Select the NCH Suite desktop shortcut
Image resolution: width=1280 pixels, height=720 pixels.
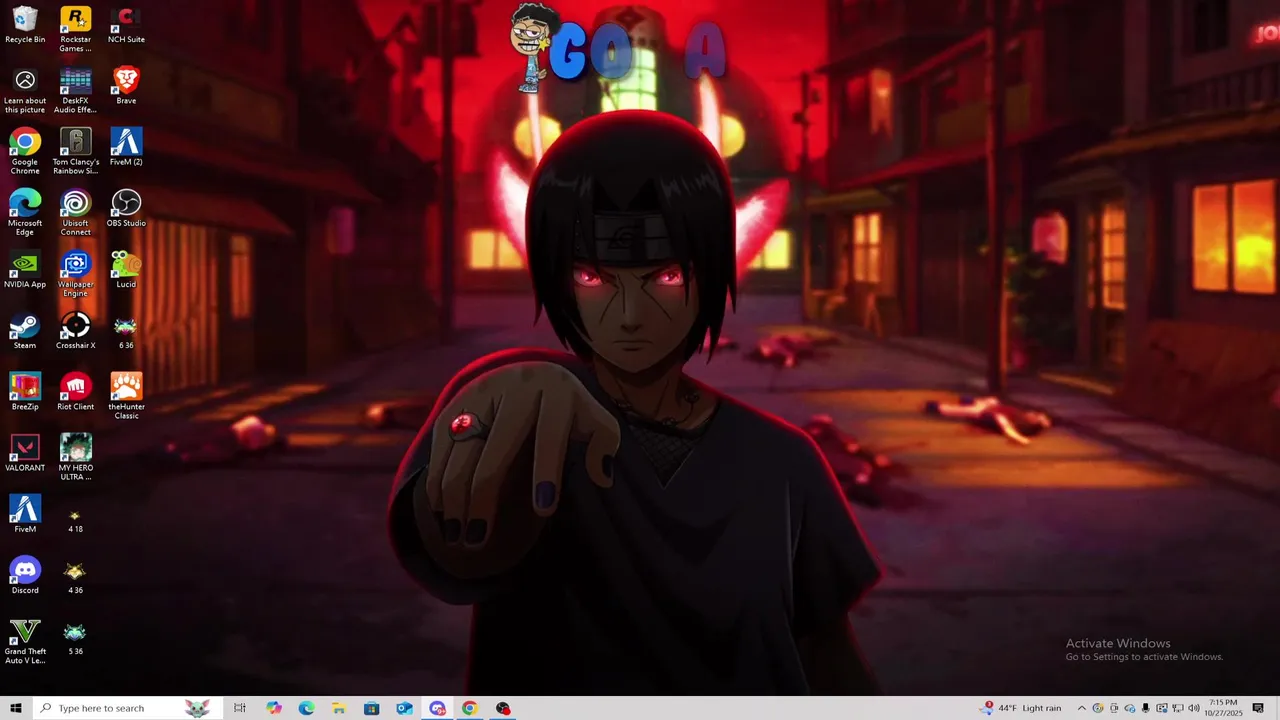tap(126, 25)
